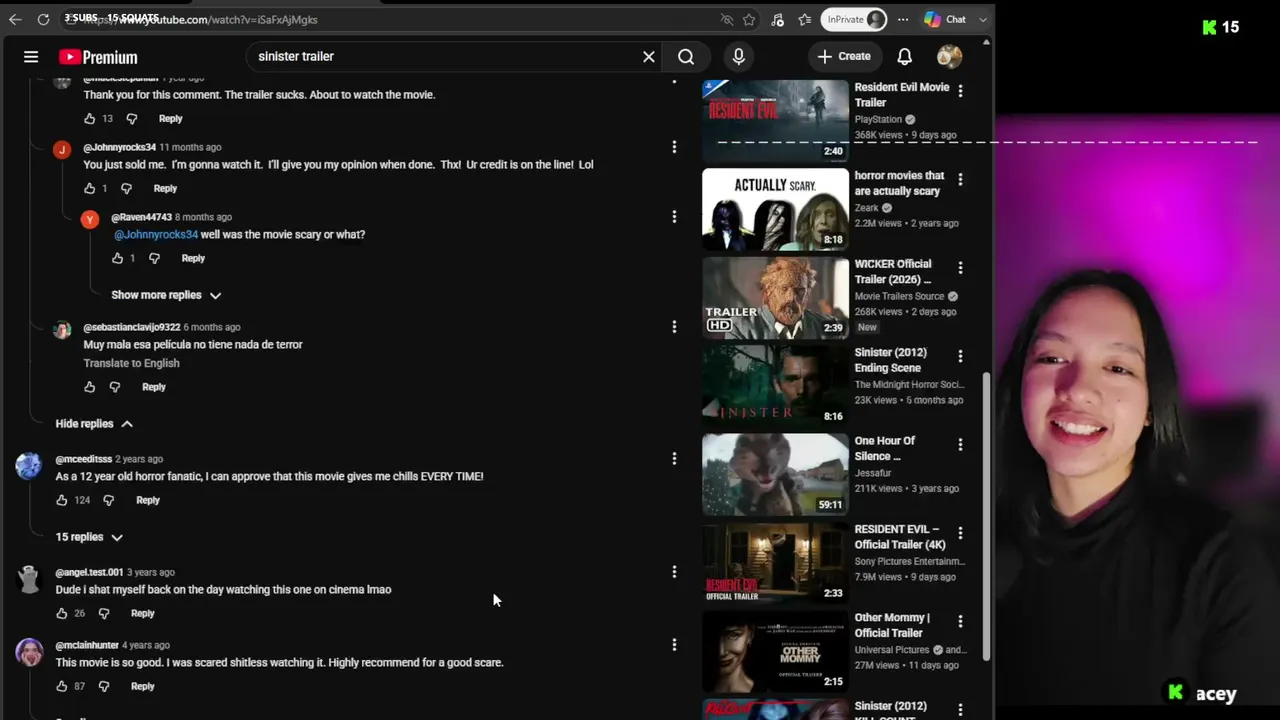Viewport: 1280px width, 720px height.
Task: Expand Show more replies
Action: (166, 295)
